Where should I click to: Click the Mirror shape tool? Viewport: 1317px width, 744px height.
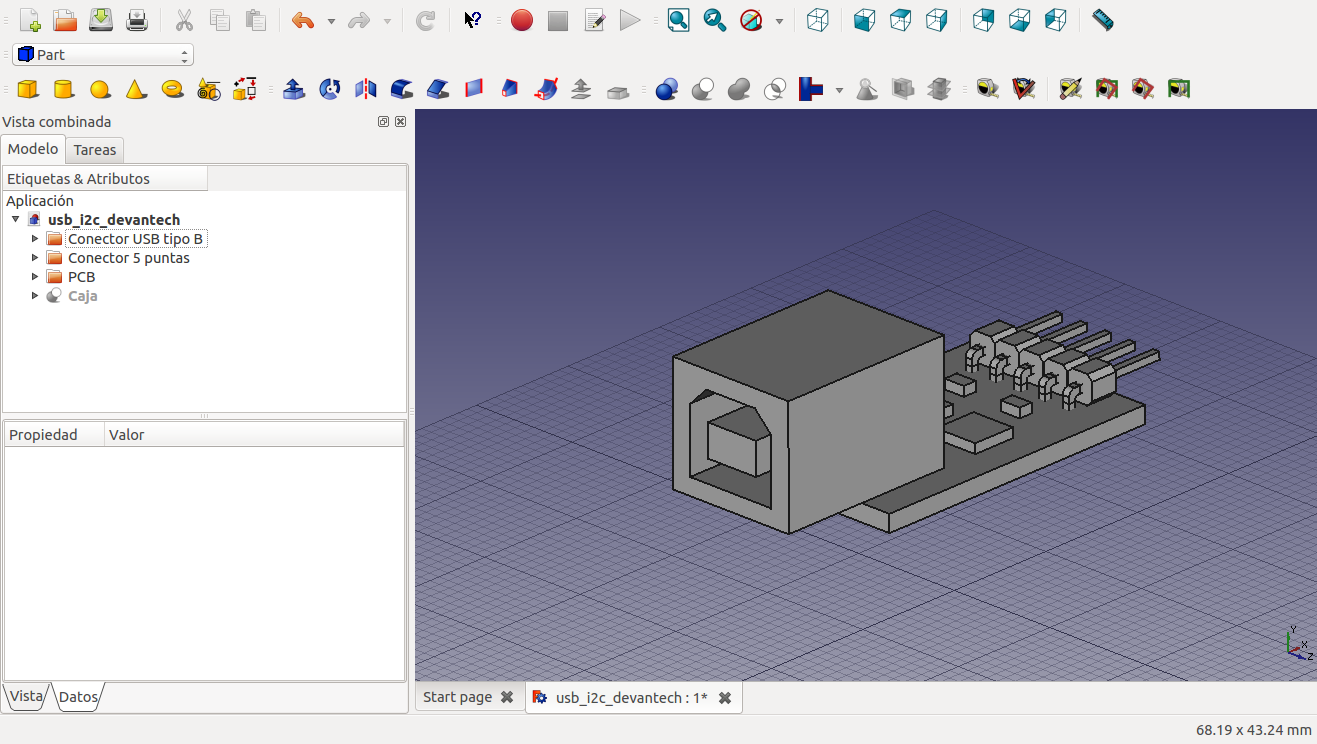[366, 90]
